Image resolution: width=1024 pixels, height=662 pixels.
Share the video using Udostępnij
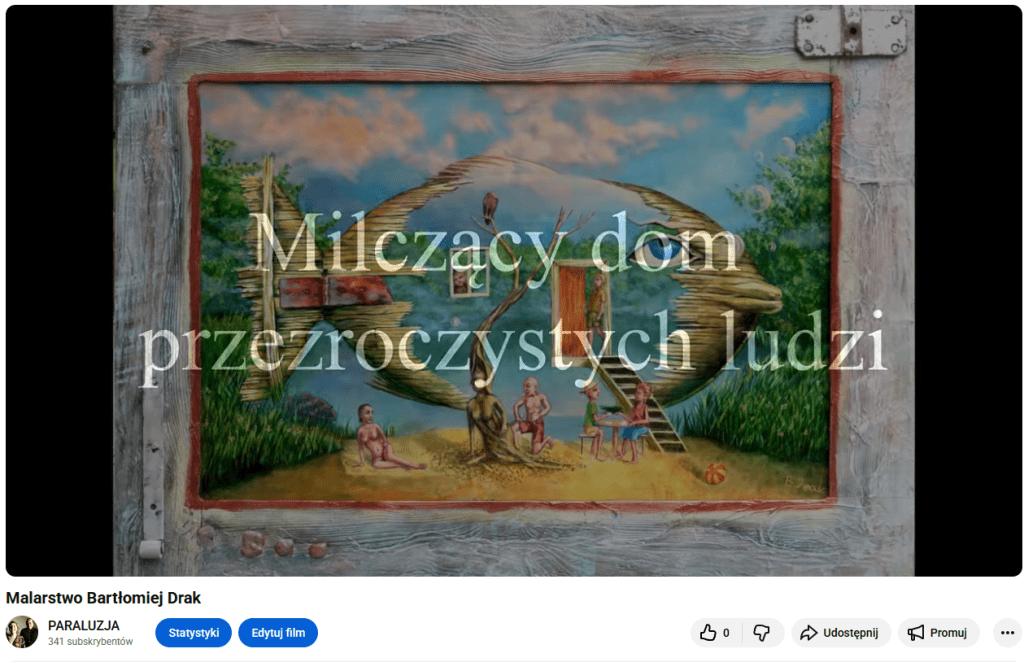(840, 632)
